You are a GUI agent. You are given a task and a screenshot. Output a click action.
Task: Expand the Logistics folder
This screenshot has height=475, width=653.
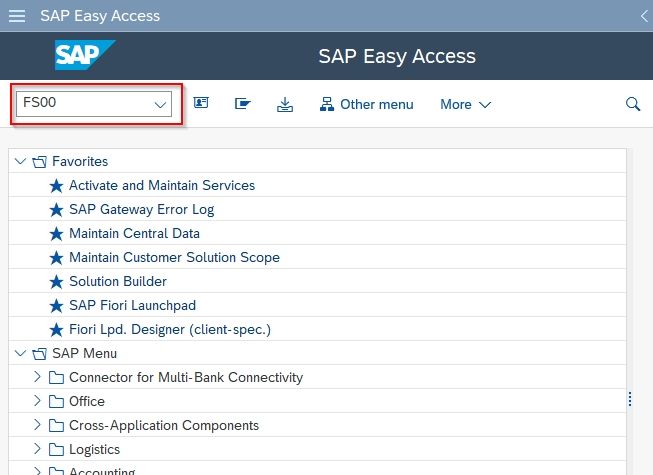[x=37, y=449]
